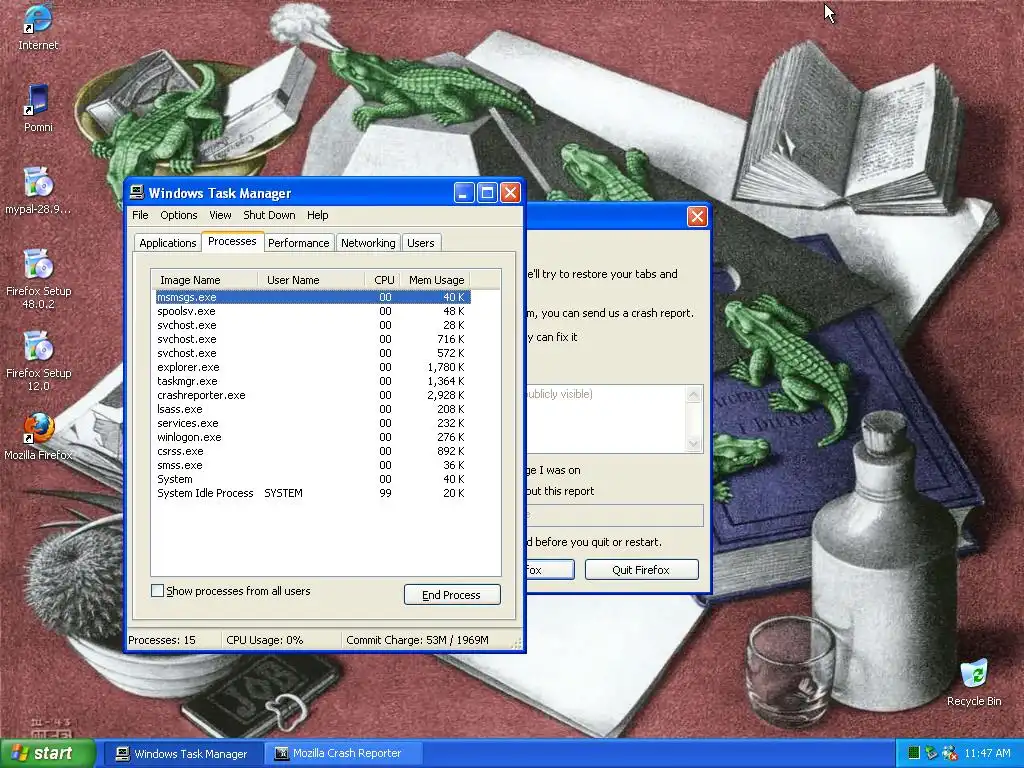The height and width of the screenshot is (768, 1024).
Task: Select the msmsgs.exe process row
Action: pyautogui.click(x=312, y=297)
